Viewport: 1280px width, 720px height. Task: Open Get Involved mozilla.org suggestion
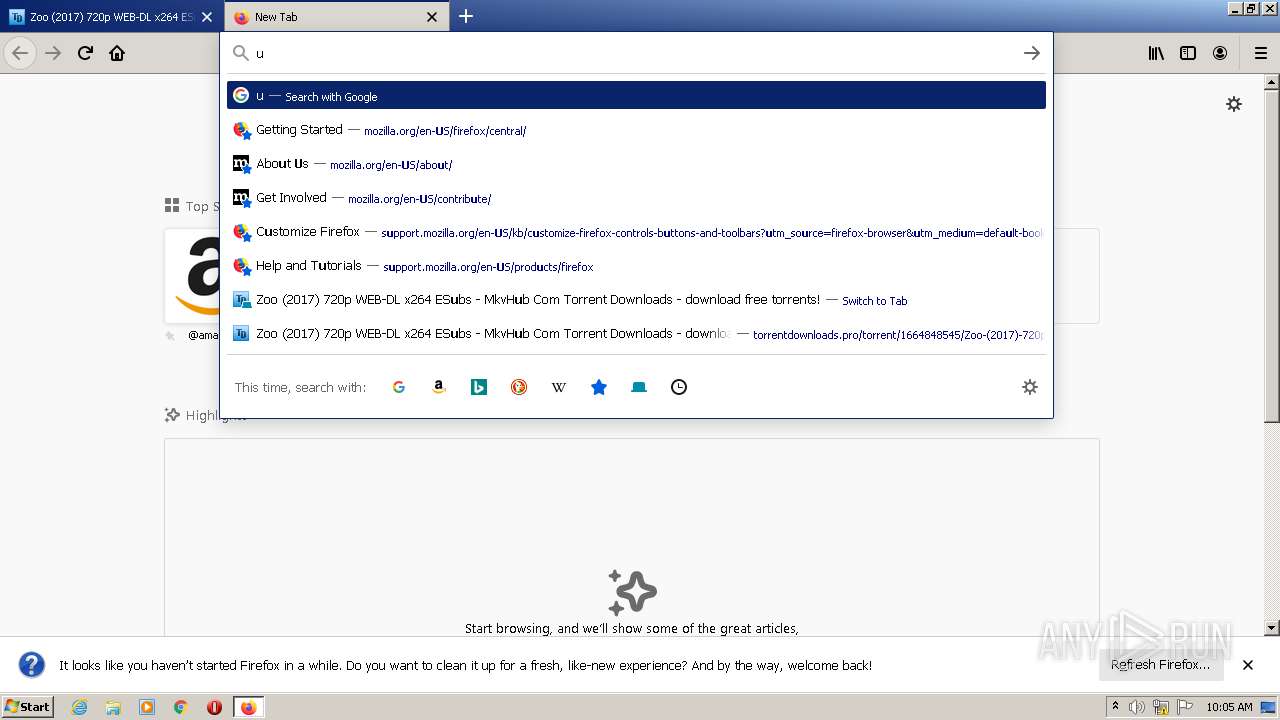tap(636, 198)
